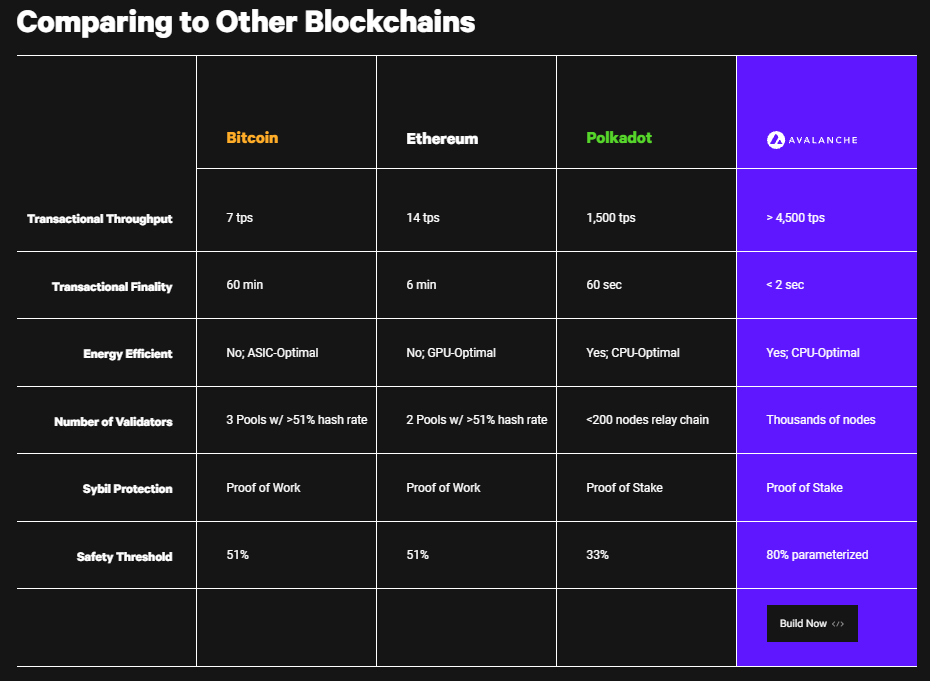Click the Build Now button
930x681 pixels.
(812, 623)
